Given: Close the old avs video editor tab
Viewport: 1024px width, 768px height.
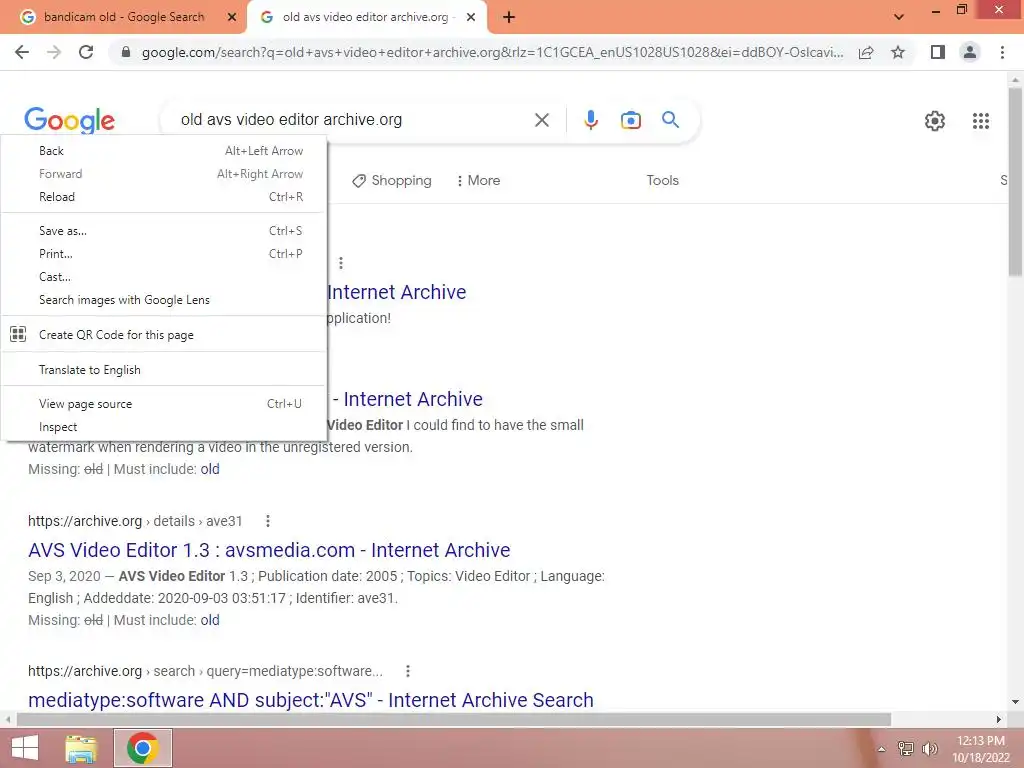Looking at the screenshot, I should tap(471, 17).
